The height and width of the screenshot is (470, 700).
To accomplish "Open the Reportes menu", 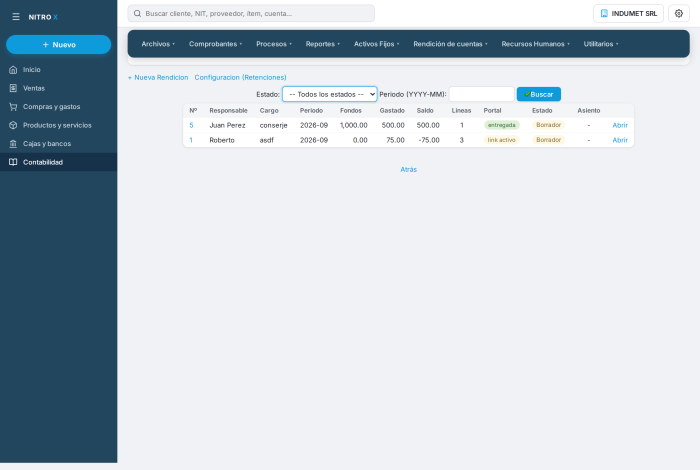I will coord(323,44).
